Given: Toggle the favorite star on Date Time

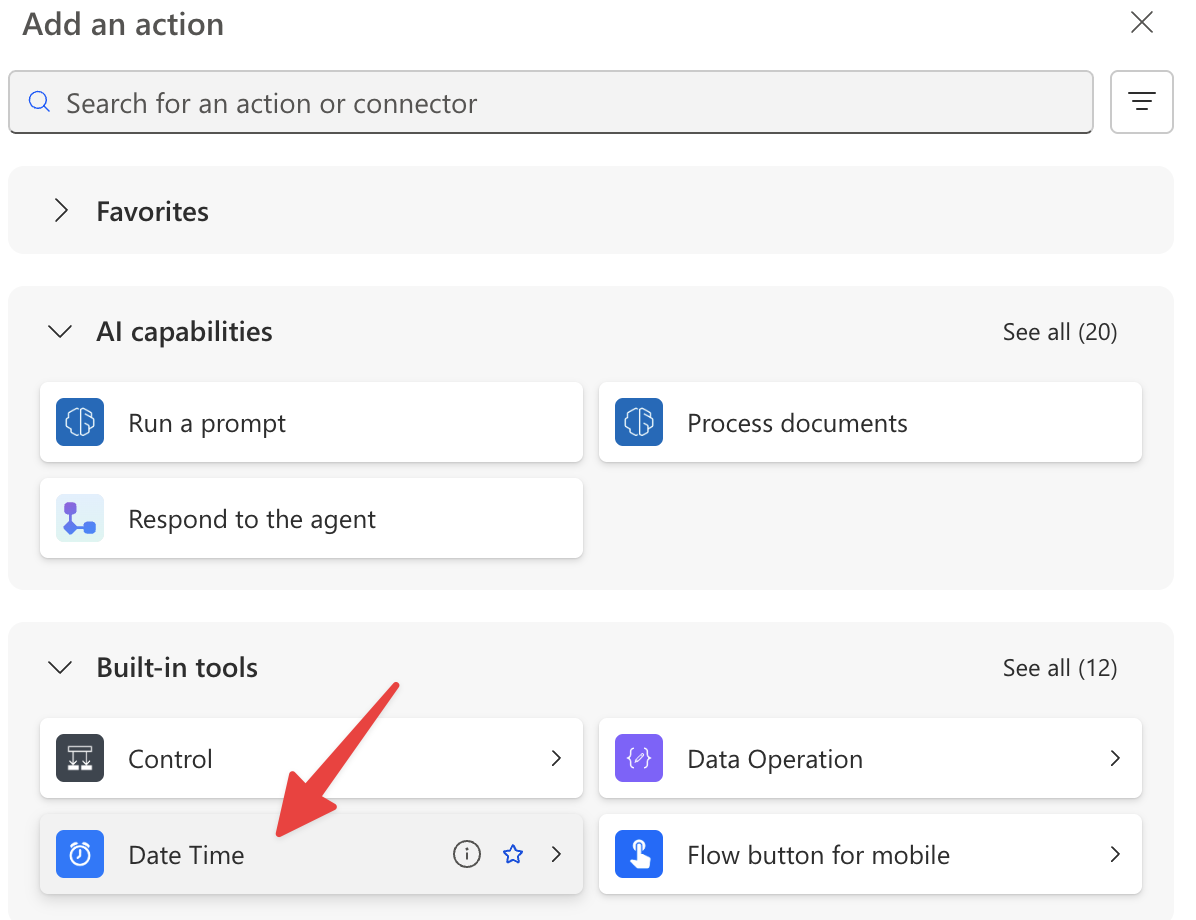Looking at the screenshot, I should (513, 854).
